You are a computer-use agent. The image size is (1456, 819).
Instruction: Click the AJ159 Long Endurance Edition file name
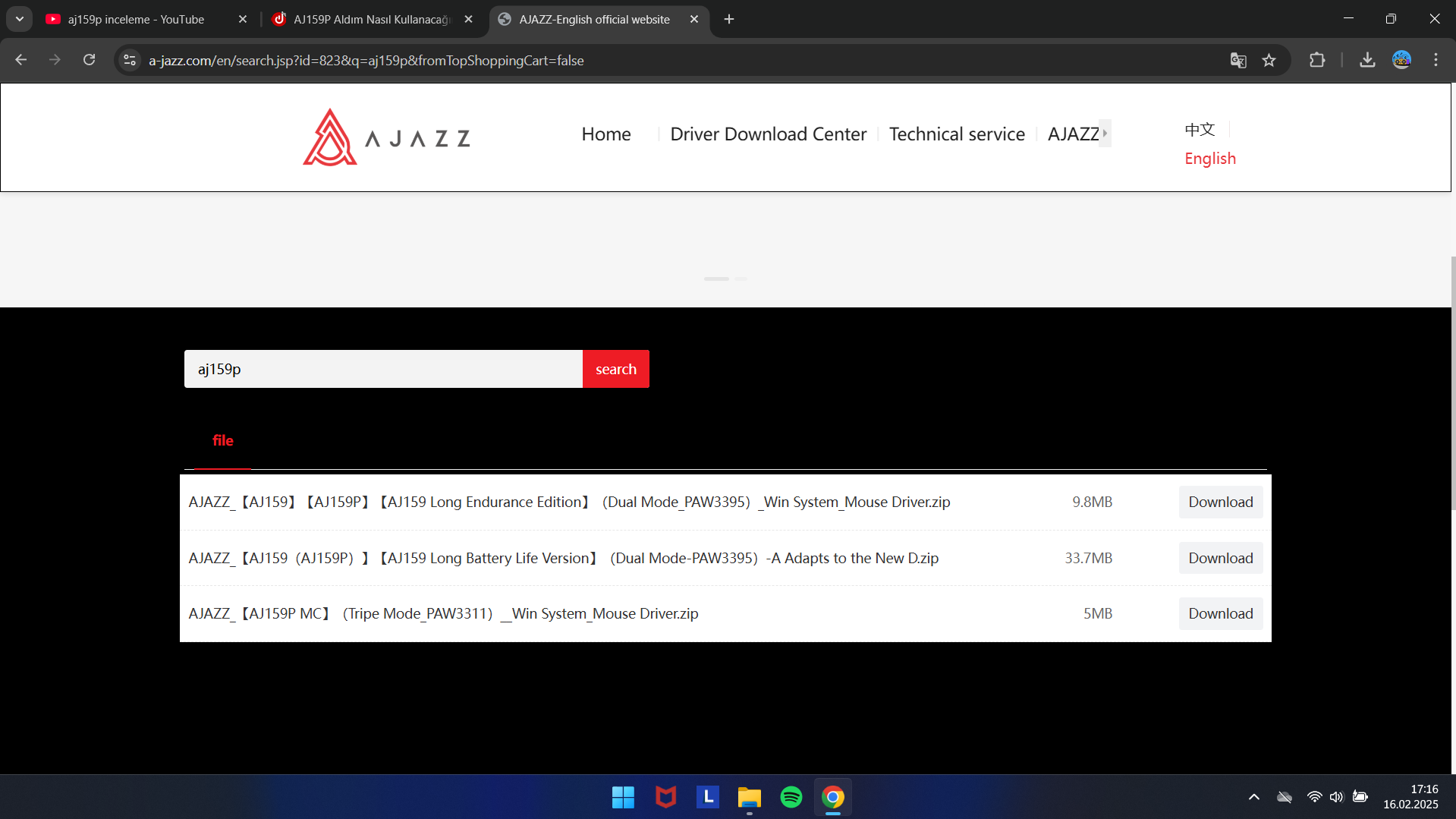point(569,502)
